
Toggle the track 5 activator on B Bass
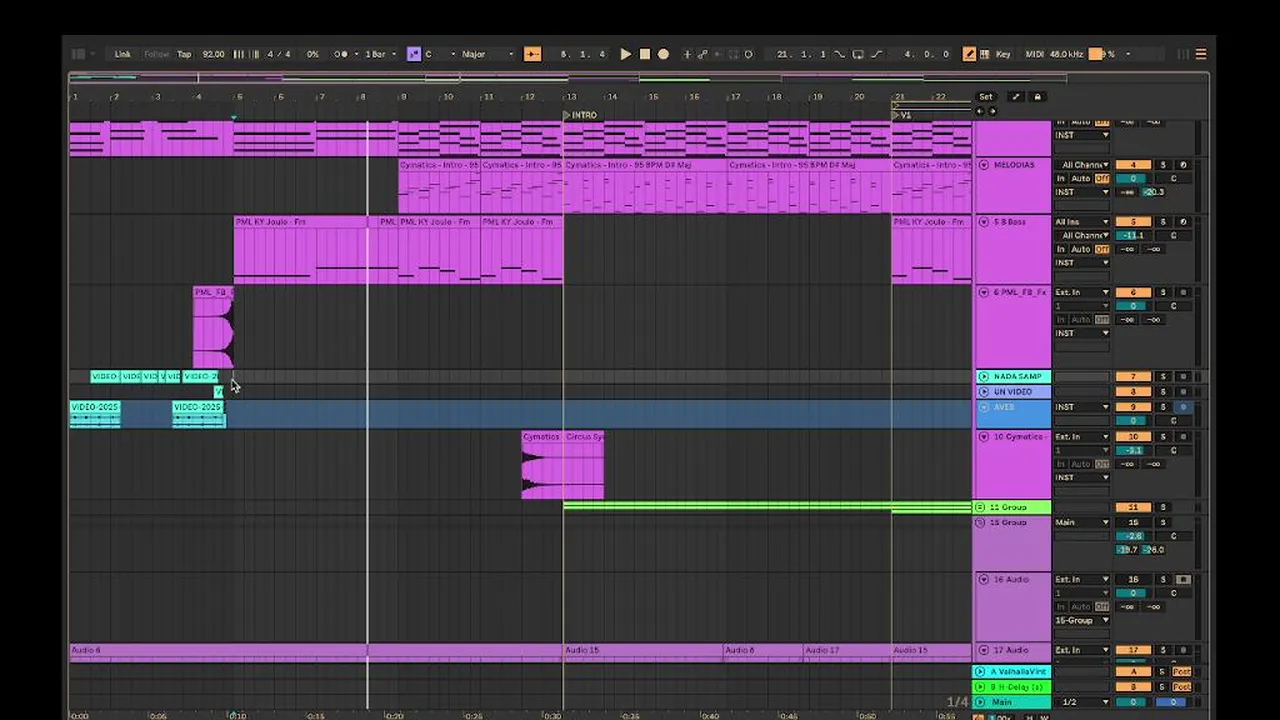[1133, 222]
